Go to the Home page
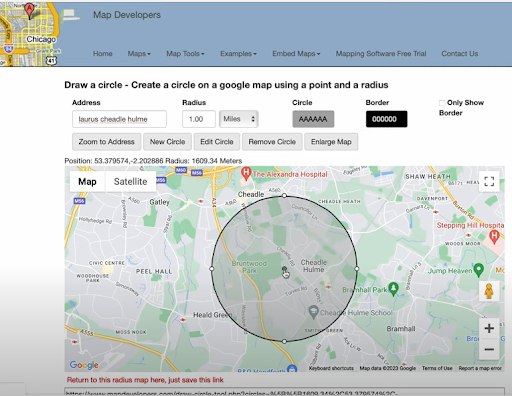Image resolution: width=512 pixels, height=396 pixels. [x=103, y=54]
